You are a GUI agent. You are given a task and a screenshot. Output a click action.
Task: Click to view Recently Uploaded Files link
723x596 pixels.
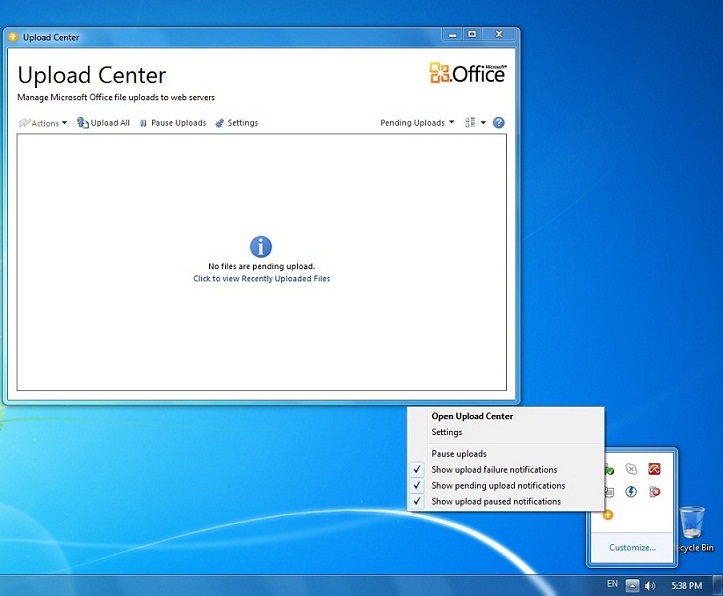261,279
